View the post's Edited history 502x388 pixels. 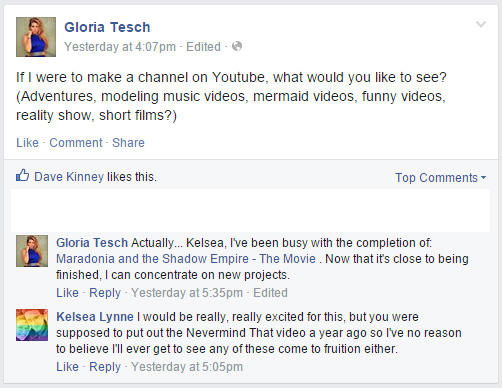point(203,47)
